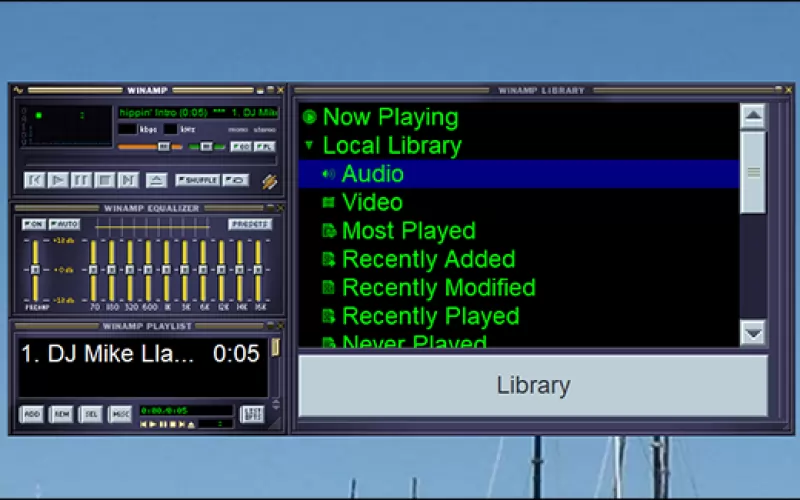Click the 14K equalizer band slider

tap(240, 270)
